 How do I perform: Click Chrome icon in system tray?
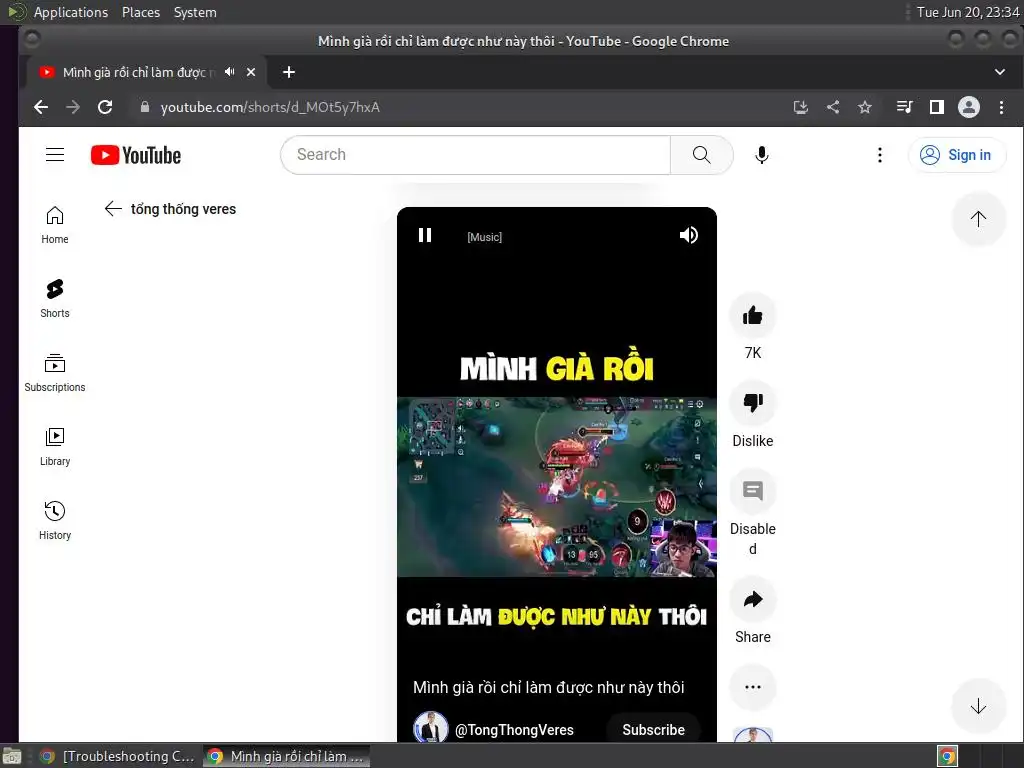click(x=948, y=756)
